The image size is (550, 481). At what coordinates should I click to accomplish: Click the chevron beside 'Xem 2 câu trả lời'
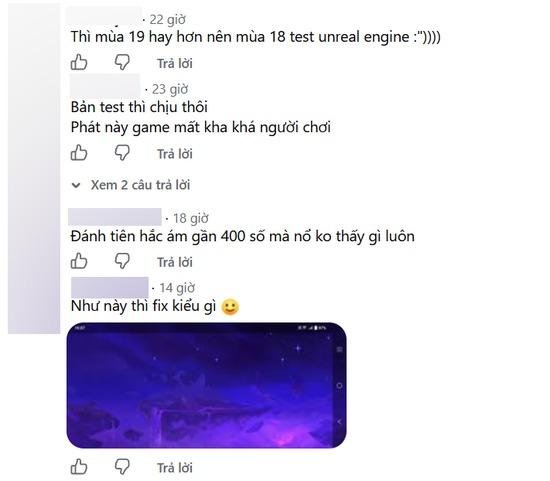[76, 185]
